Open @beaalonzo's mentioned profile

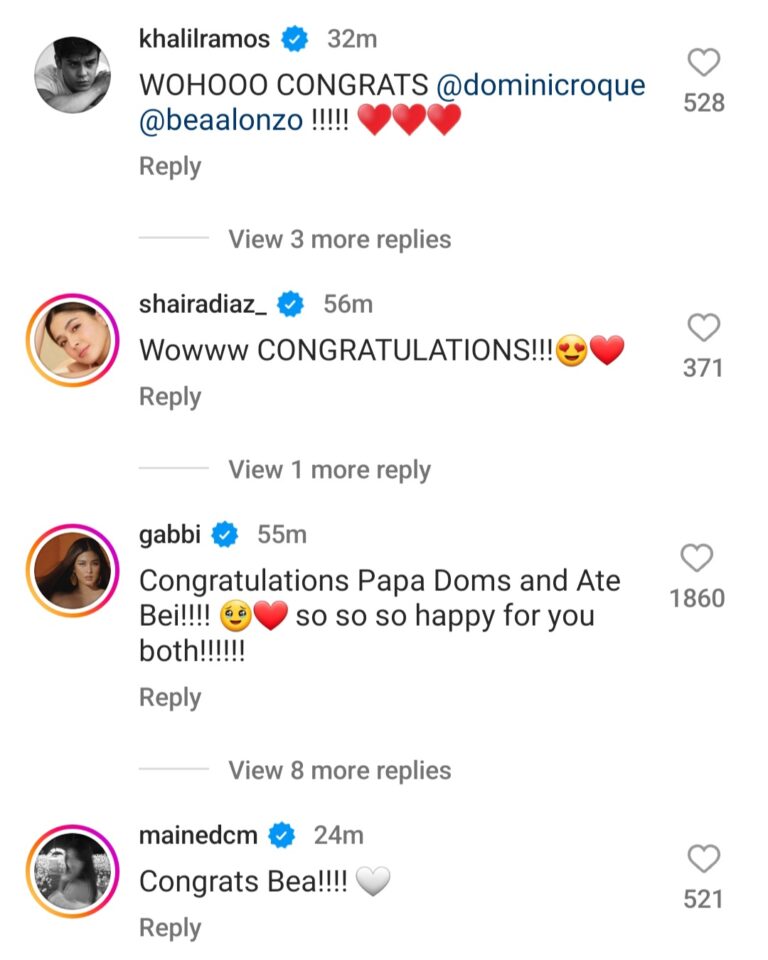click(x=219, y=116)
